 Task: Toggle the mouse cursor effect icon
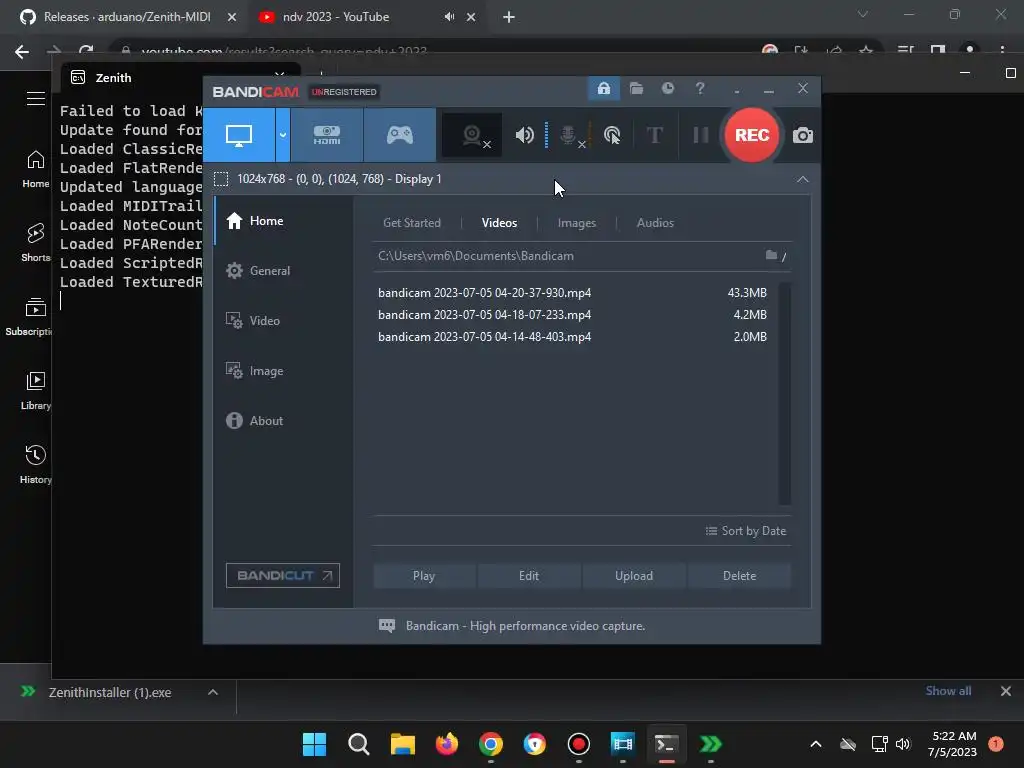612,135
